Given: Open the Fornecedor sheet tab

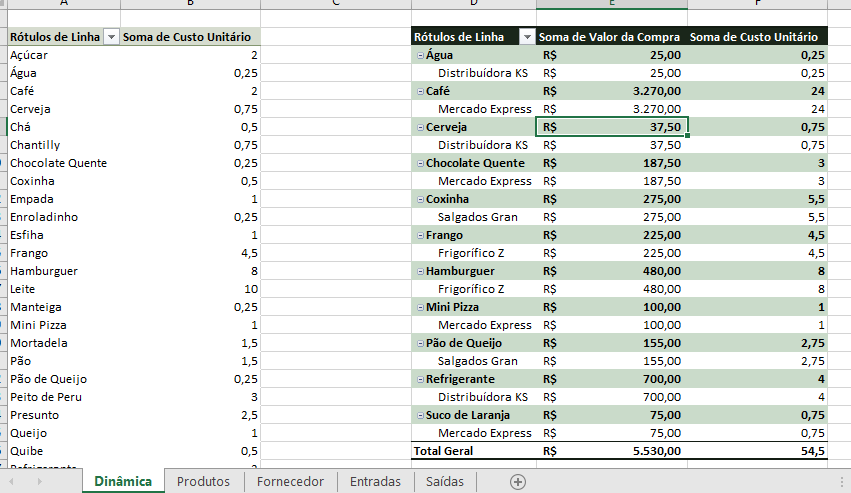Looking at the screenshot, I should pyautogui.click(x=290, y=482).
